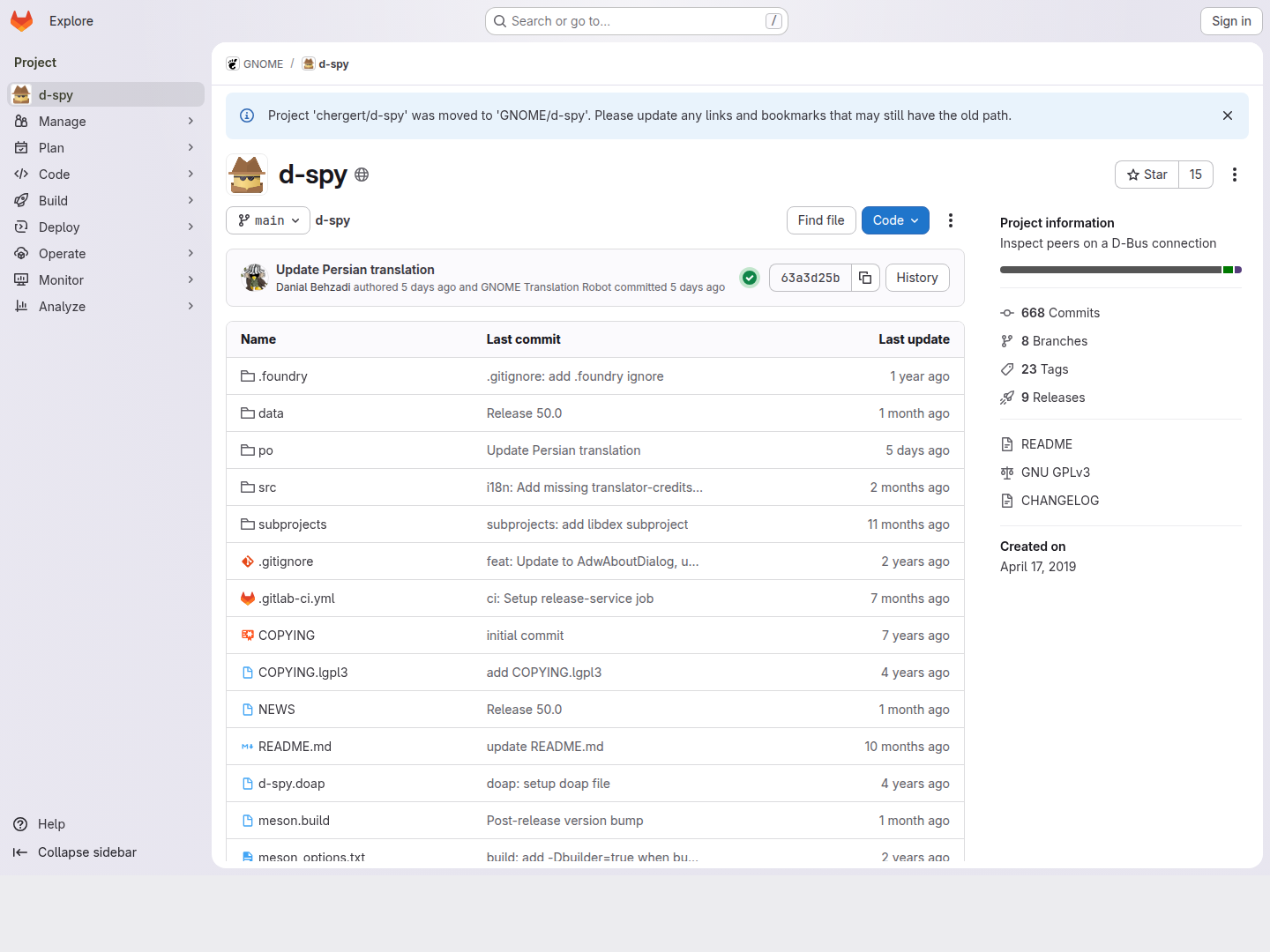Screen dimensions: 1270x952
Task: Click the data folder icon
Action: tap(248, 413)
